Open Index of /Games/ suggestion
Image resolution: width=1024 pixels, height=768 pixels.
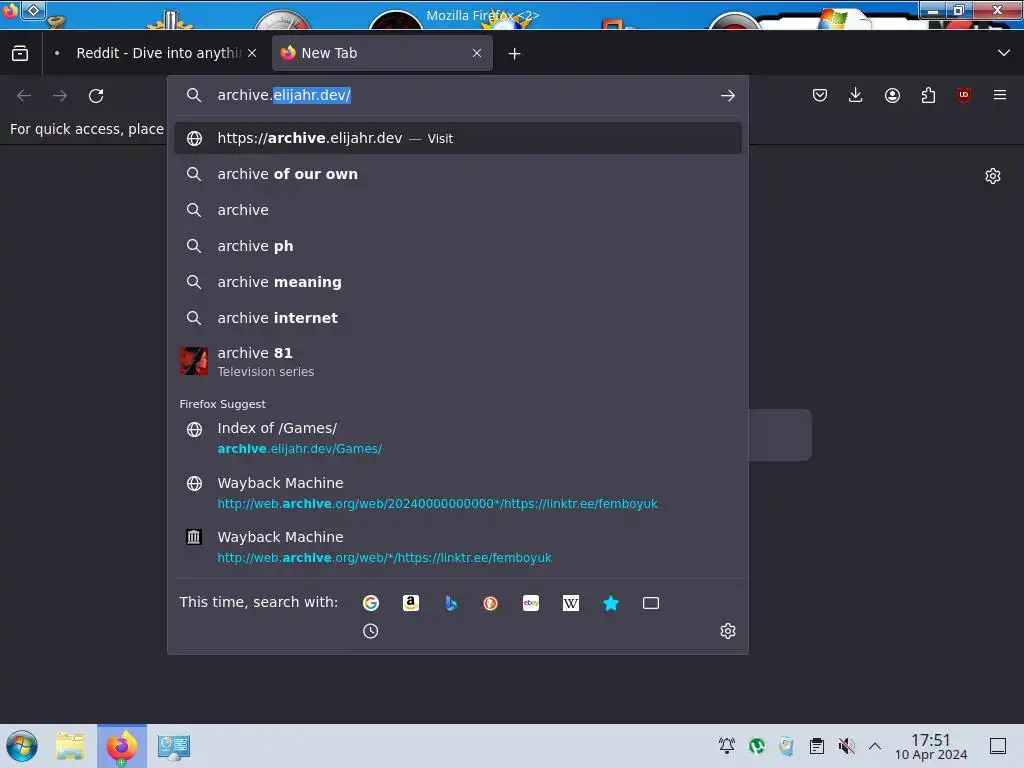[x=457, y=438]
